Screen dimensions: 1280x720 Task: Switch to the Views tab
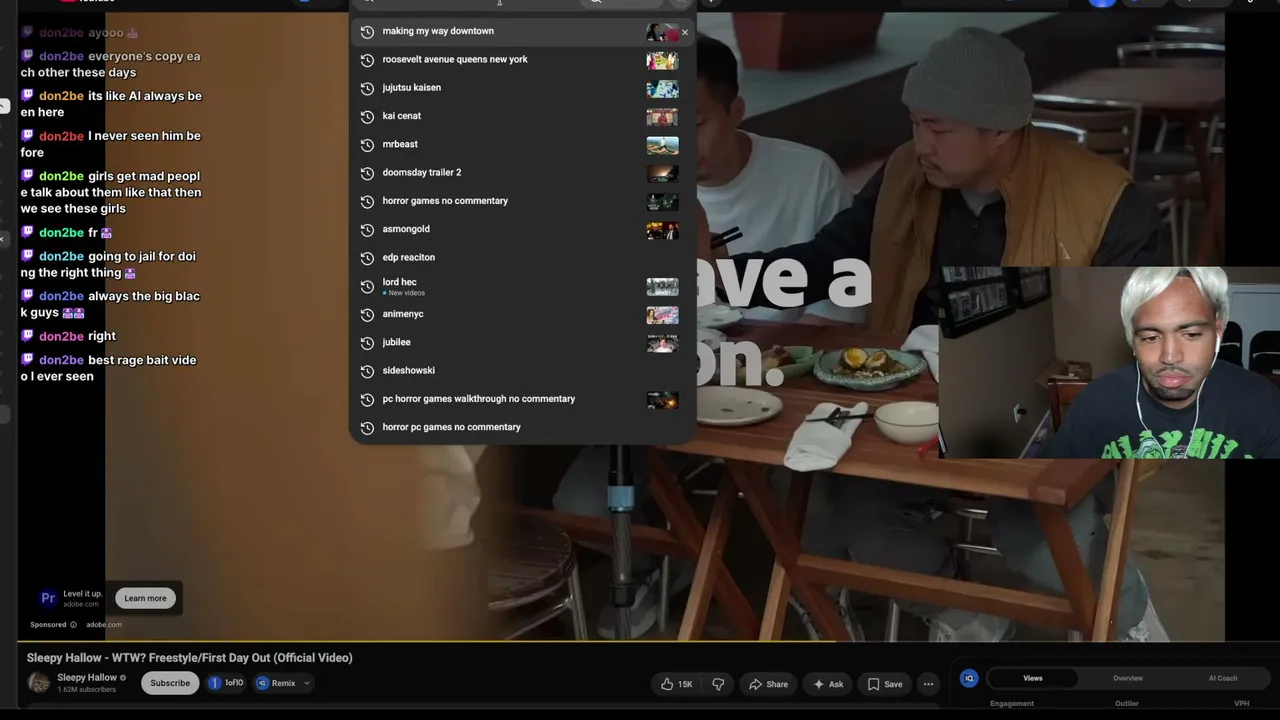click(1033, 678)
